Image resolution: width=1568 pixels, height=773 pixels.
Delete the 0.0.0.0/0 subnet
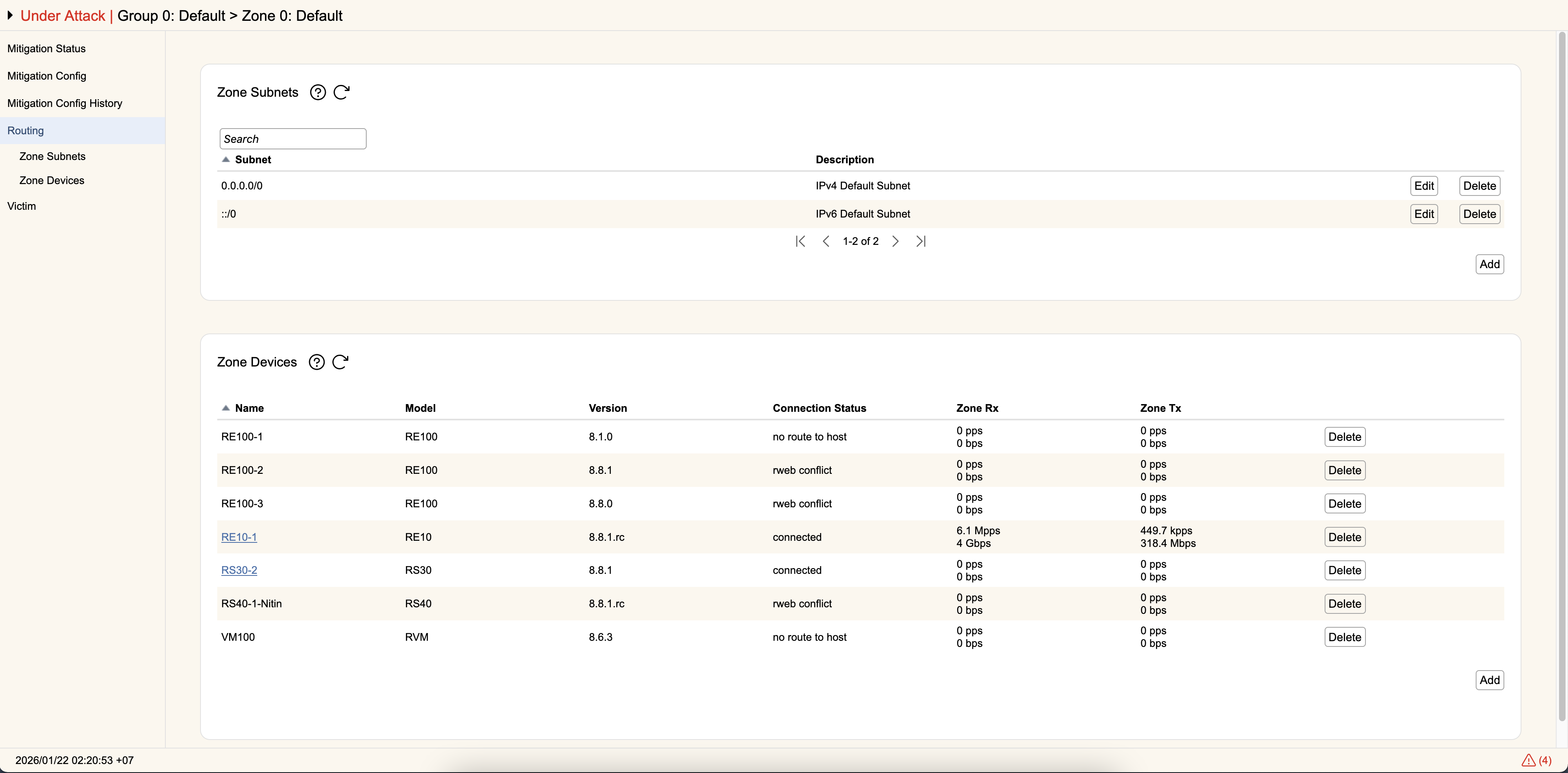(1479, 186)
